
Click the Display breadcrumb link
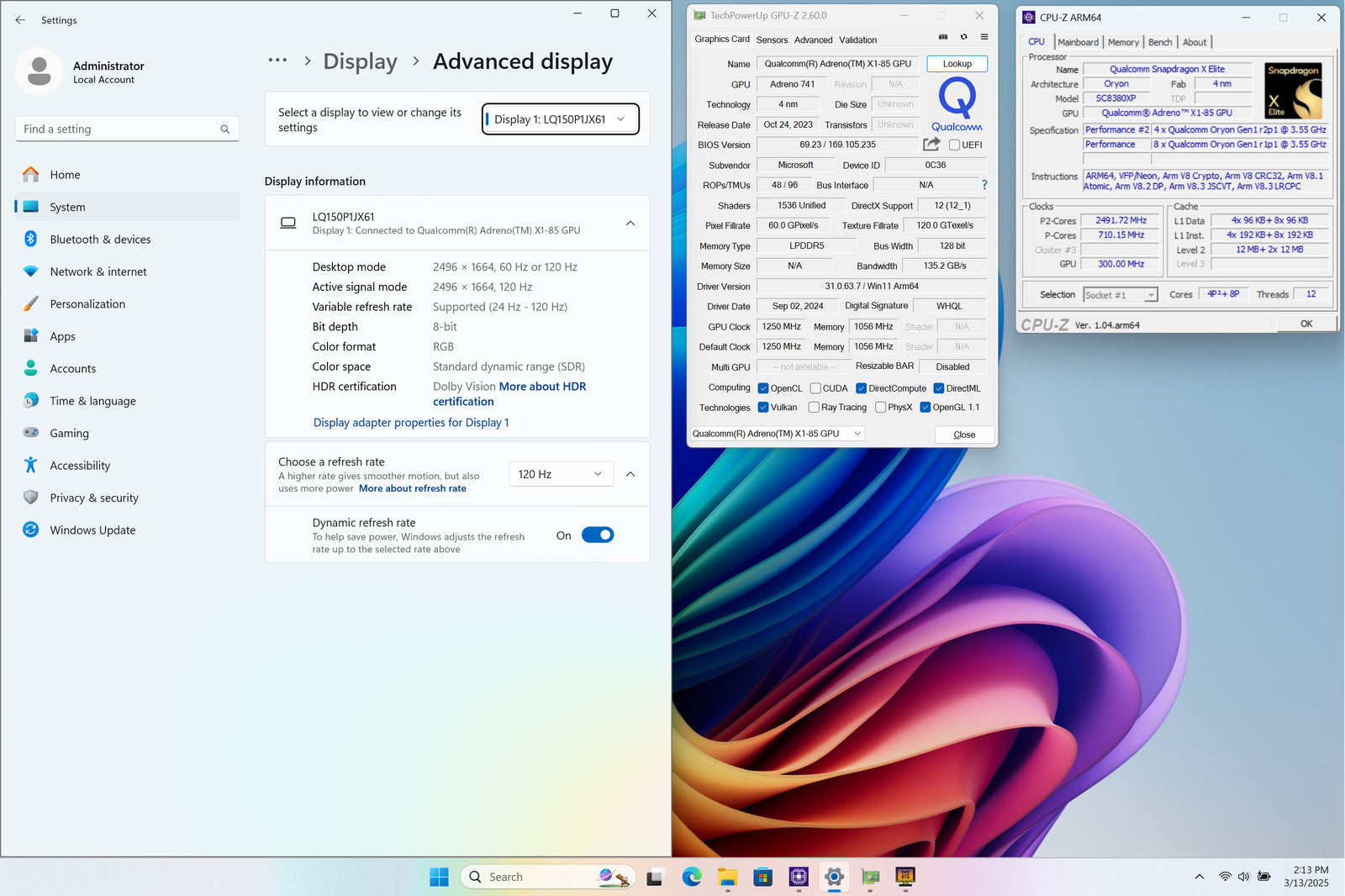[x=360, y=61]
